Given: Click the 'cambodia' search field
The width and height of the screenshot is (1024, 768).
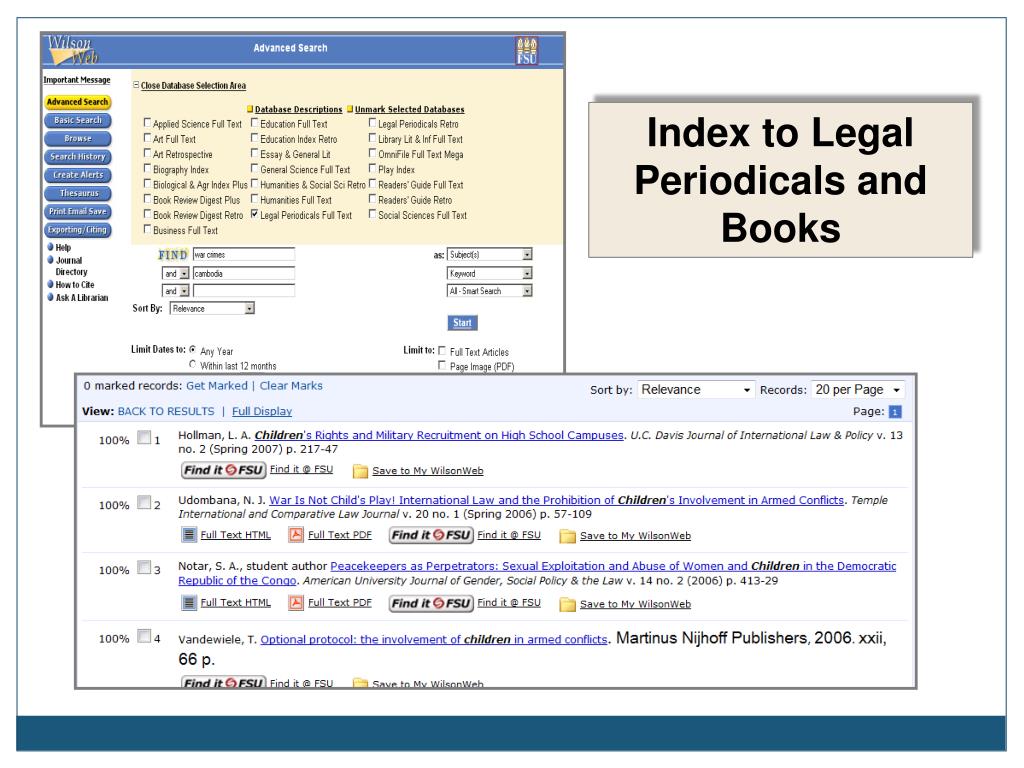Looking at the screenshot, I should coord(244,273).
